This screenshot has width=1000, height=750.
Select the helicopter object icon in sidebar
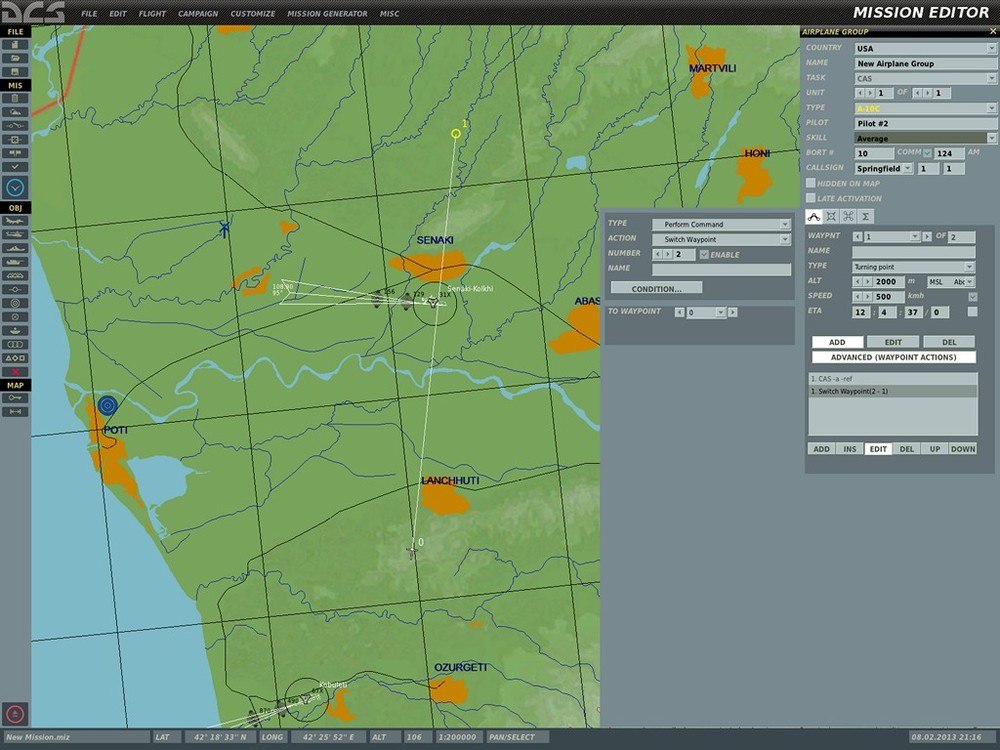click(x=15, y=234)
